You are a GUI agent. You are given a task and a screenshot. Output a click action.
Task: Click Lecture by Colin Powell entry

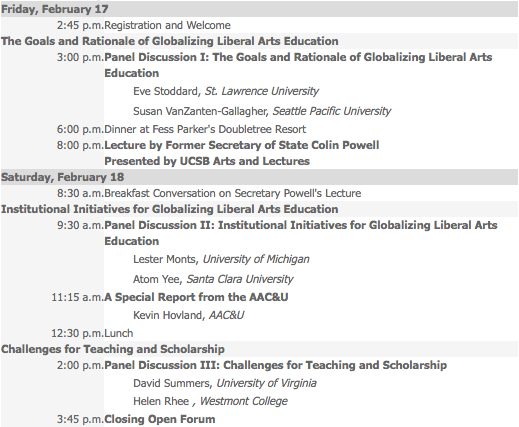click(x=242, y=145)
